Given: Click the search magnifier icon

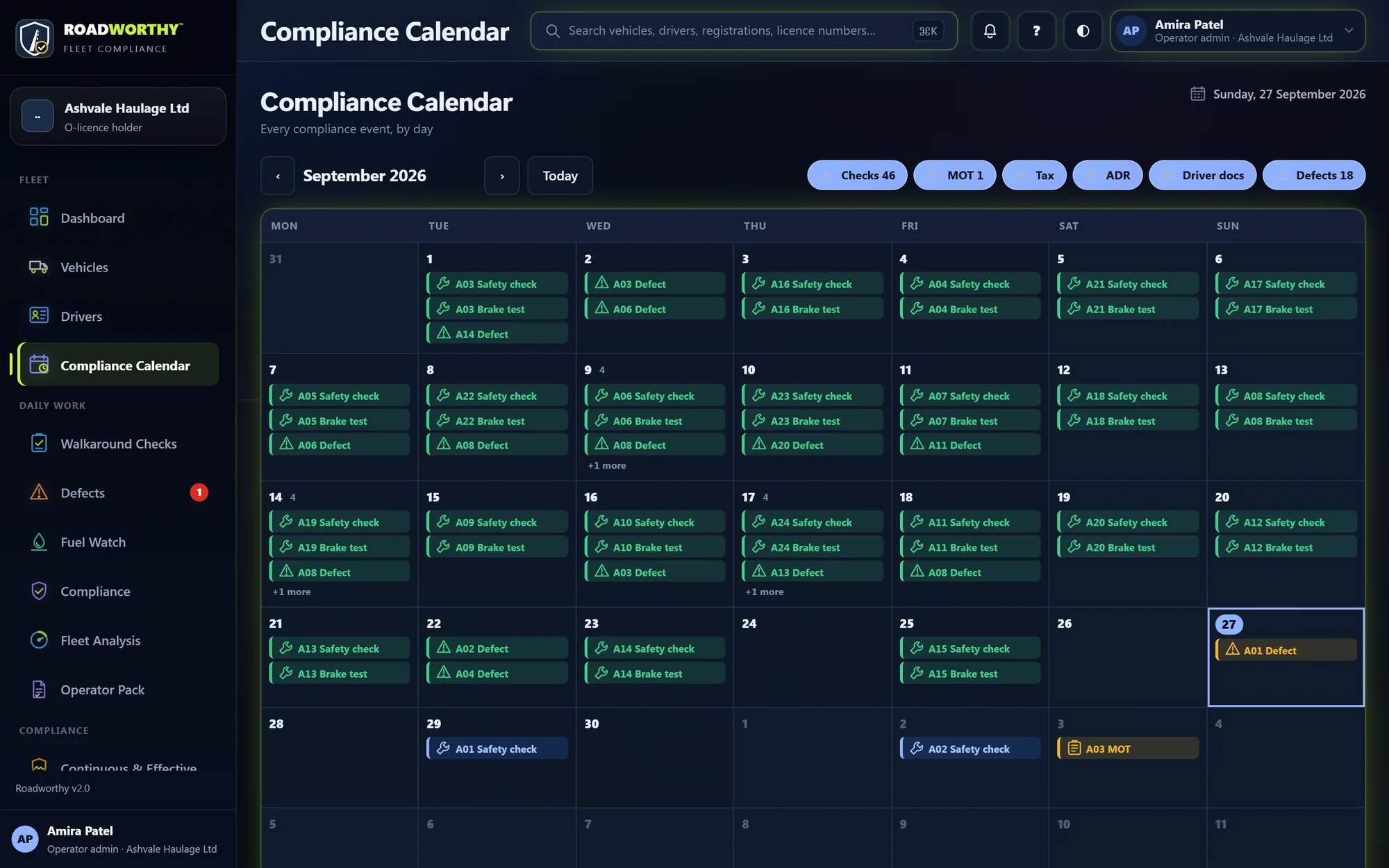Looking at the screenshot, I should point(553,31).
